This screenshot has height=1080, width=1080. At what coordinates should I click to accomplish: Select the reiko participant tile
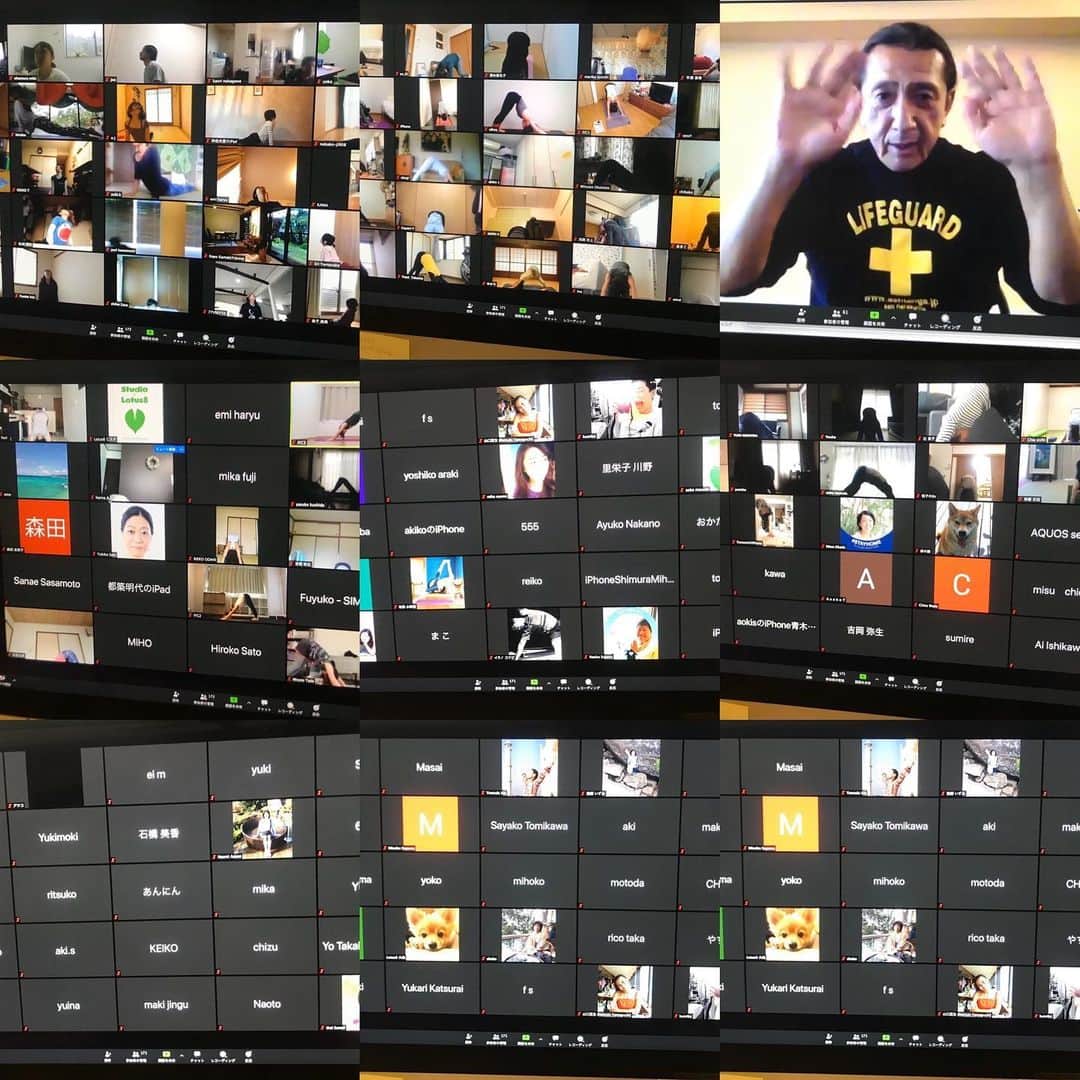tap(531, 581)
